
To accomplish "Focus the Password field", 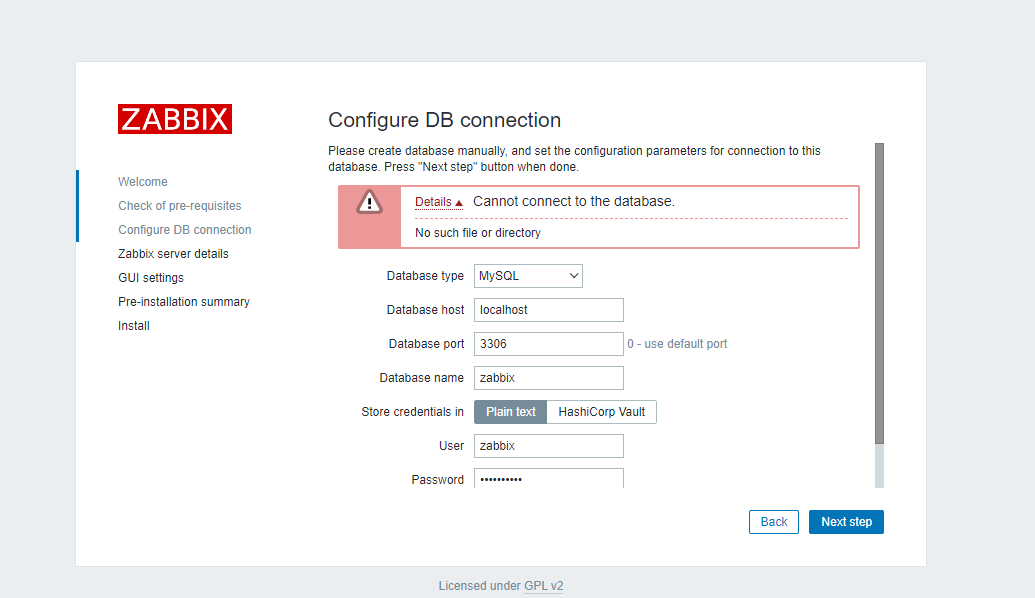I will (x=548, y=479).
